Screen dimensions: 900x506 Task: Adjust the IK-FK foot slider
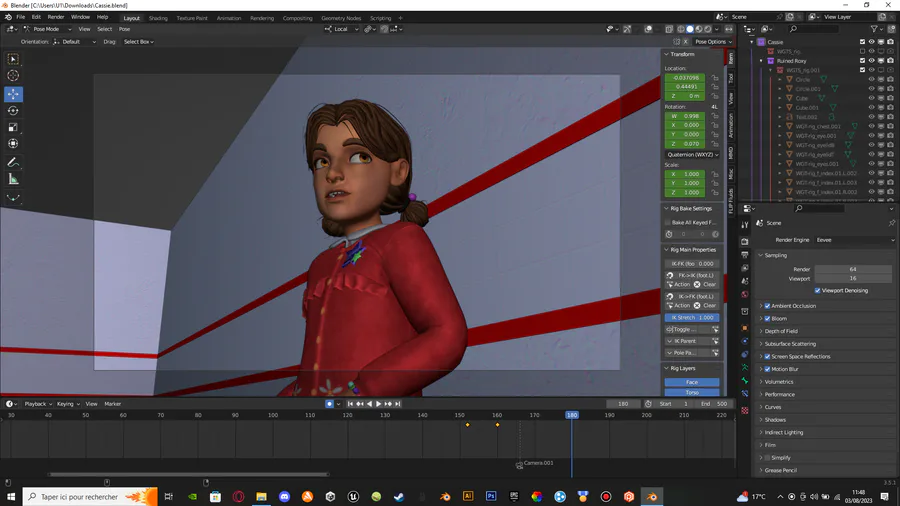coord(692,264)
